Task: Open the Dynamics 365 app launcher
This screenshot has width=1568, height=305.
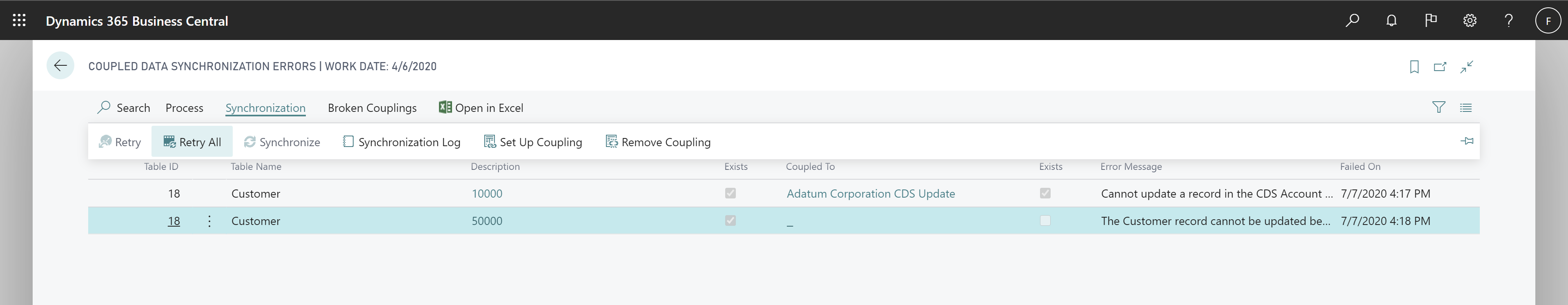Action: (x=19, y=20)
